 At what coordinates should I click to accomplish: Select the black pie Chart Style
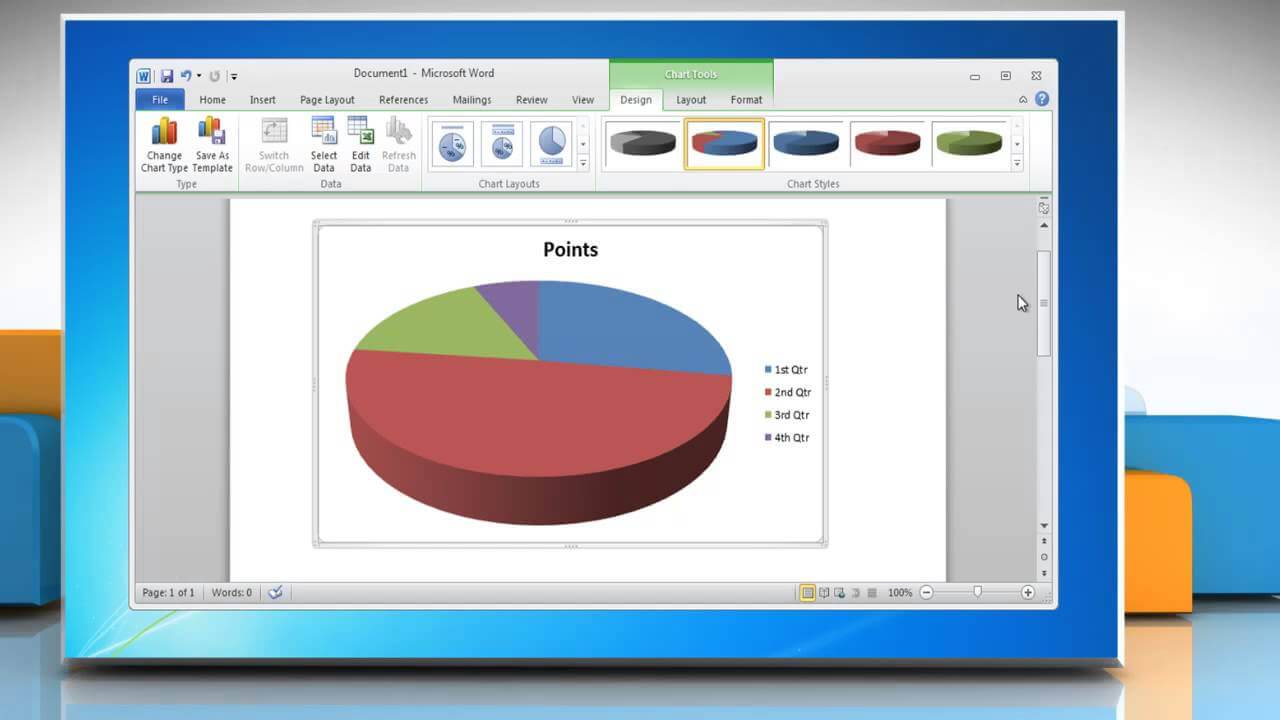click(641, 143)
